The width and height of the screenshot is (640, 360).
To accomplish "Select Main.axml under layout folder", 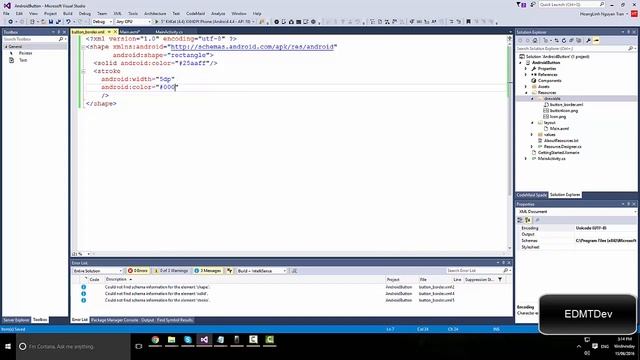I will pyautogui.click(x=559, y=129).
